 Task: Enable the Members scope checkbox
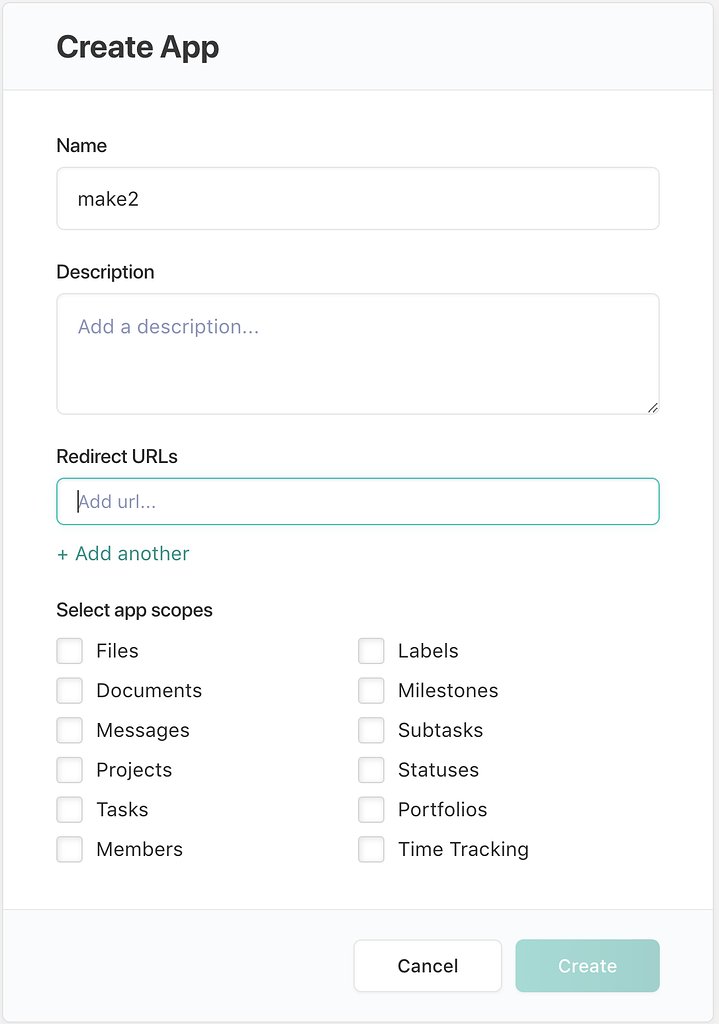tap(69, 849)
